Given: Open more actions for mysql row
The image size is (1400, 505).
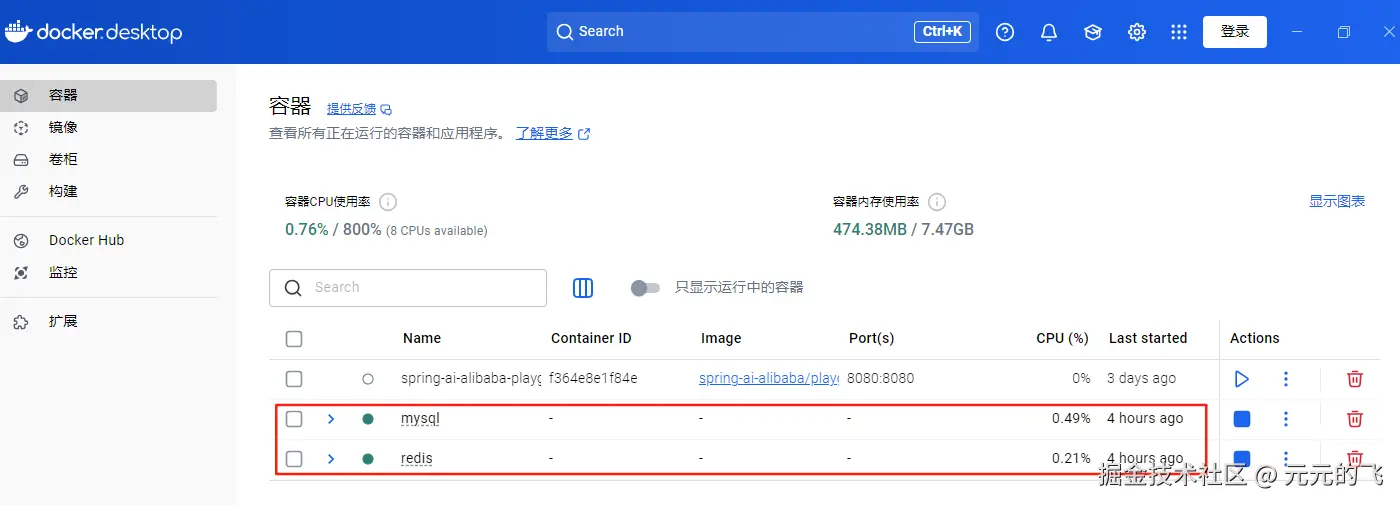Looking at the screenshot, I should 1286,419.
